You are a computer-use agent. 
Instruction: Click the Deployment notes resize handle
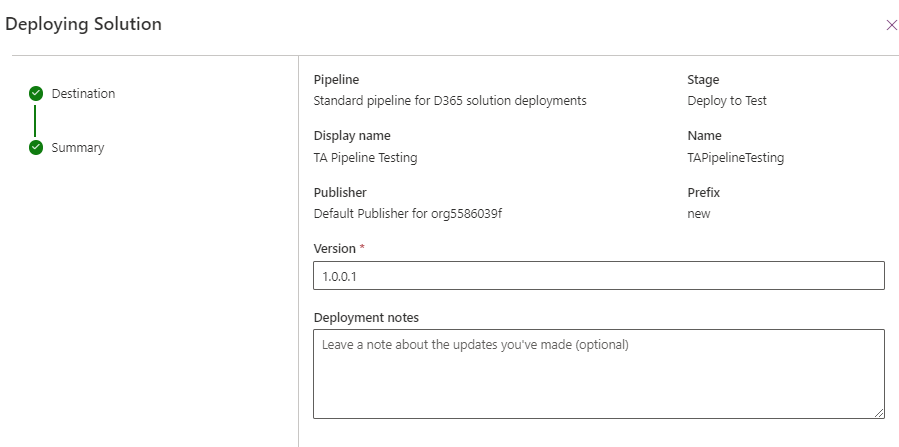(x=879, y=412)
